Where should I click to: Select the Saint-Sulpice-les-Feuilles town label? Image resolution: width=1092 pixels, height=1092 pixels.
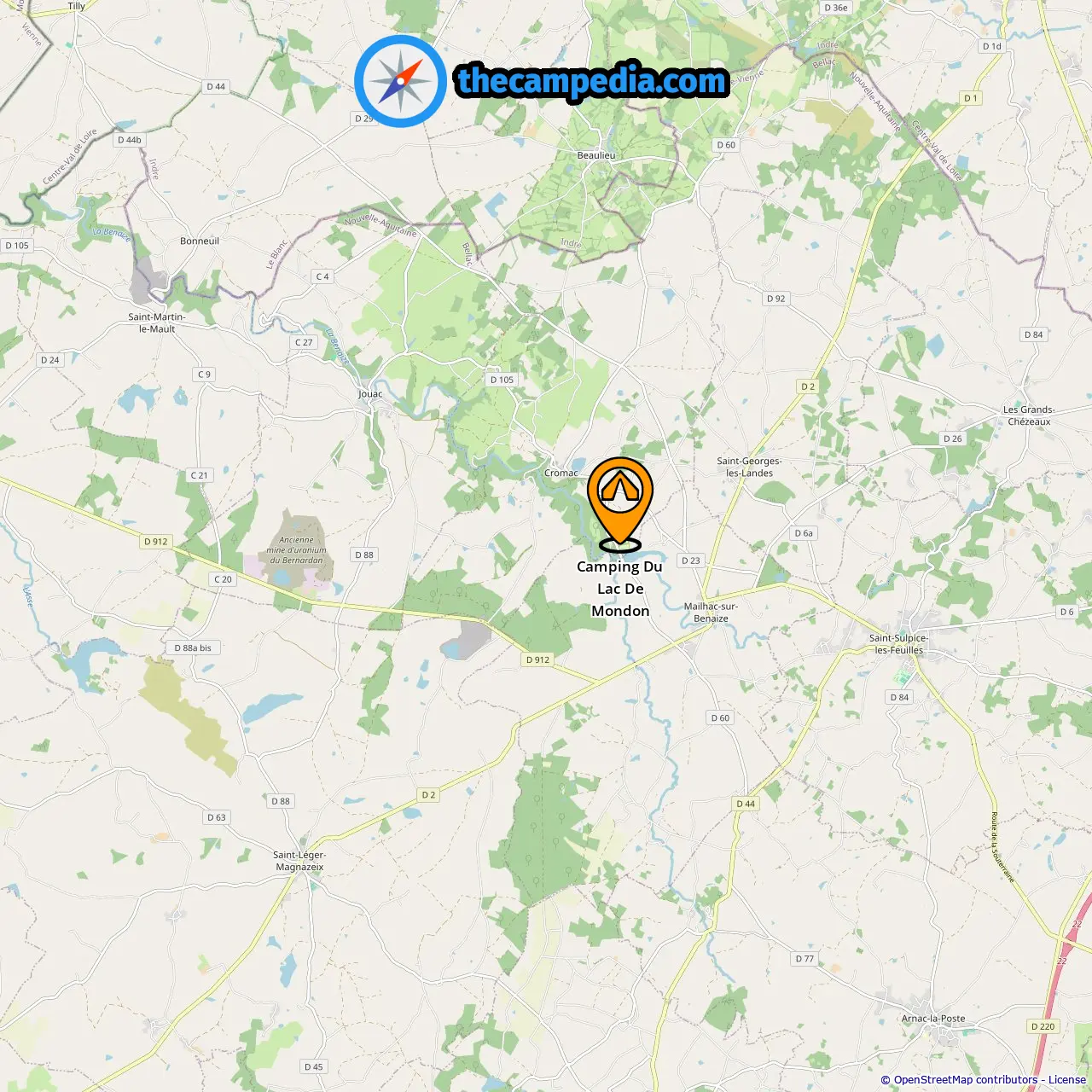[898, 643]
